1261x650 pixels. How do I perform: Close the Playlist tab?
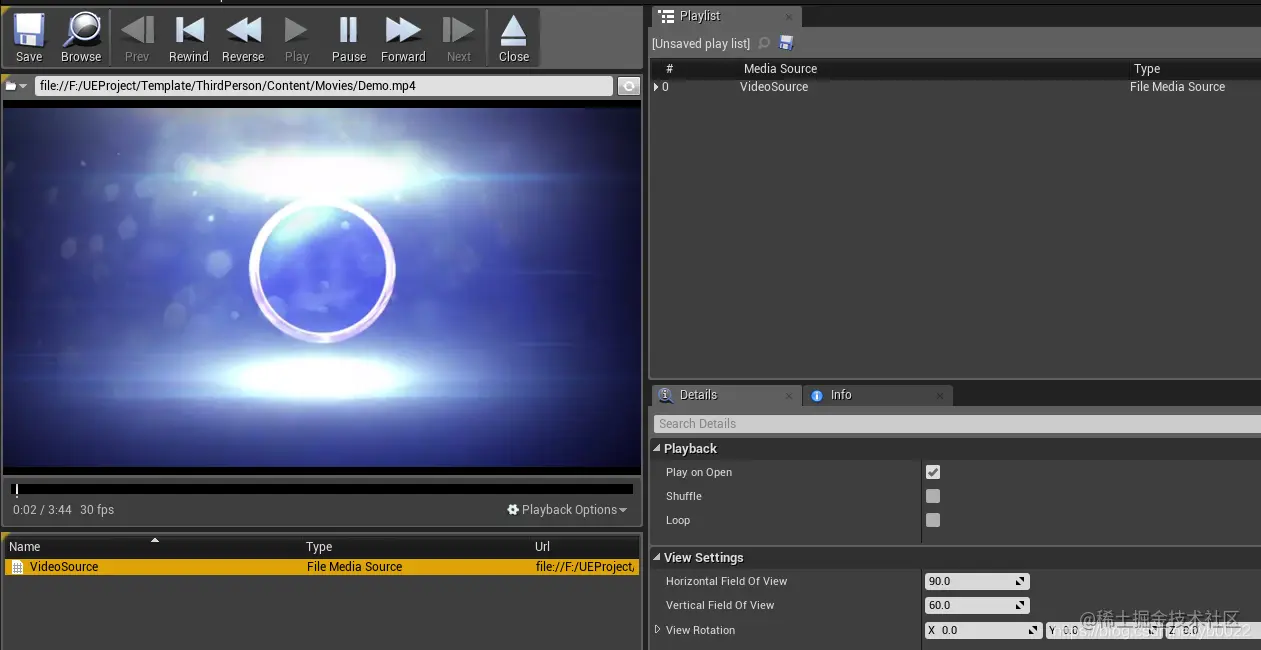789,17
